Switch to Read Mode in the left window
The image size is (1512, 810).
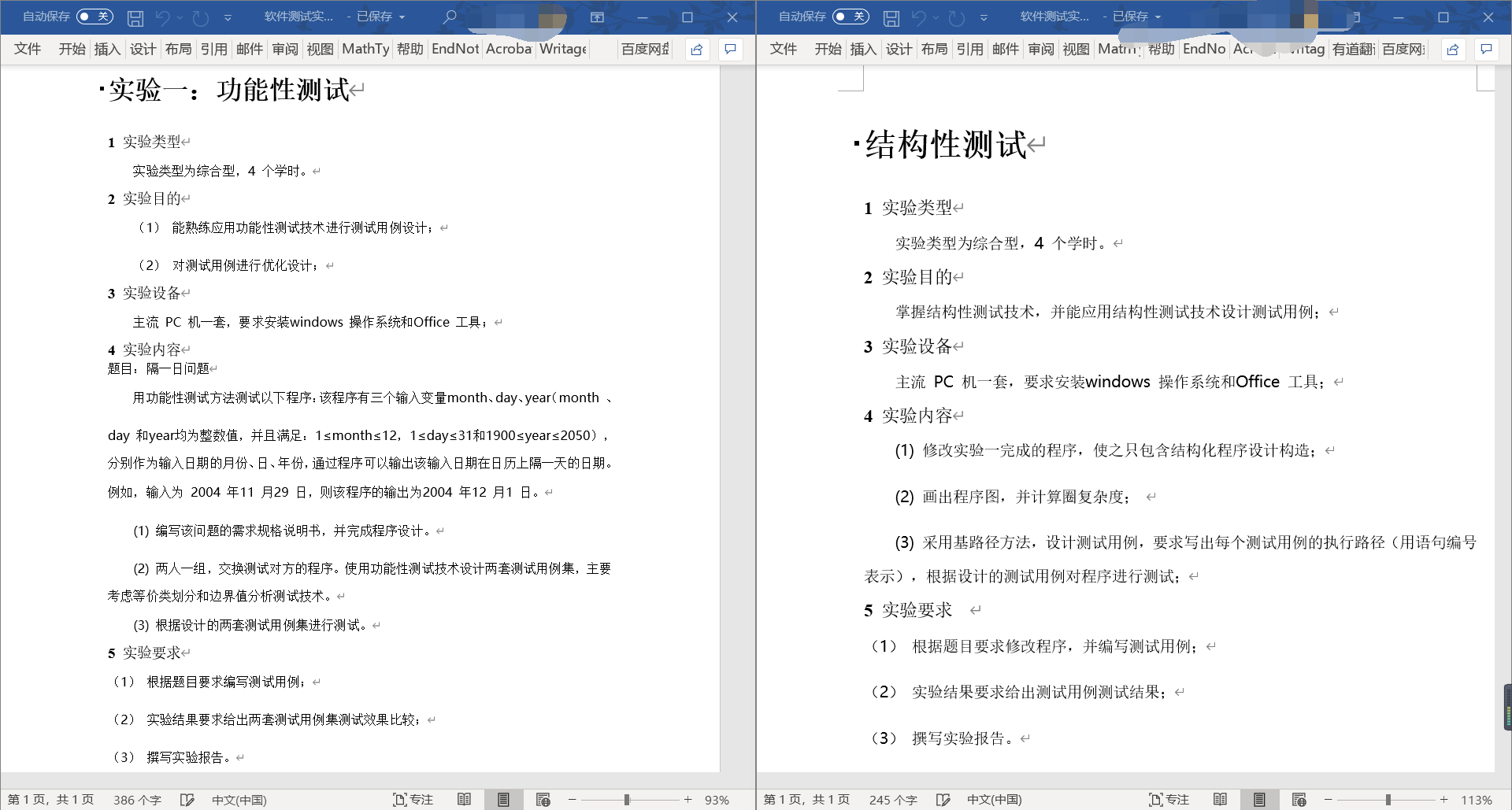point(465,800)
